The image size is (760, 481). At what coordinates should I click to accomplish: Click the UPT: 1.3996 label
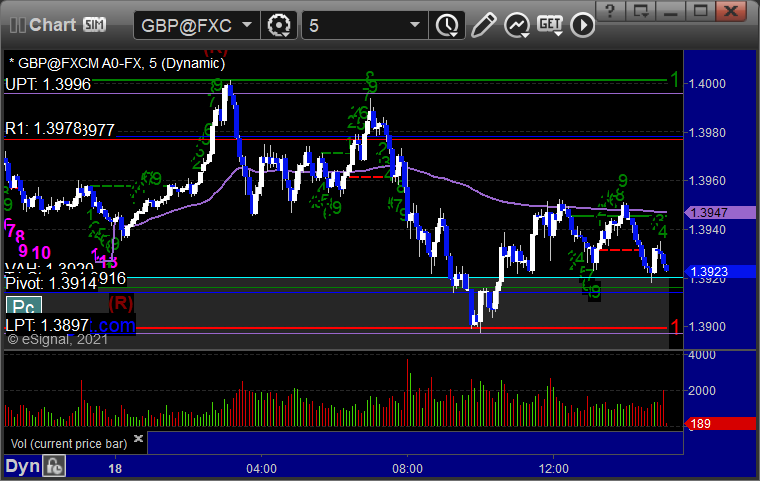(x=48, y=84)
